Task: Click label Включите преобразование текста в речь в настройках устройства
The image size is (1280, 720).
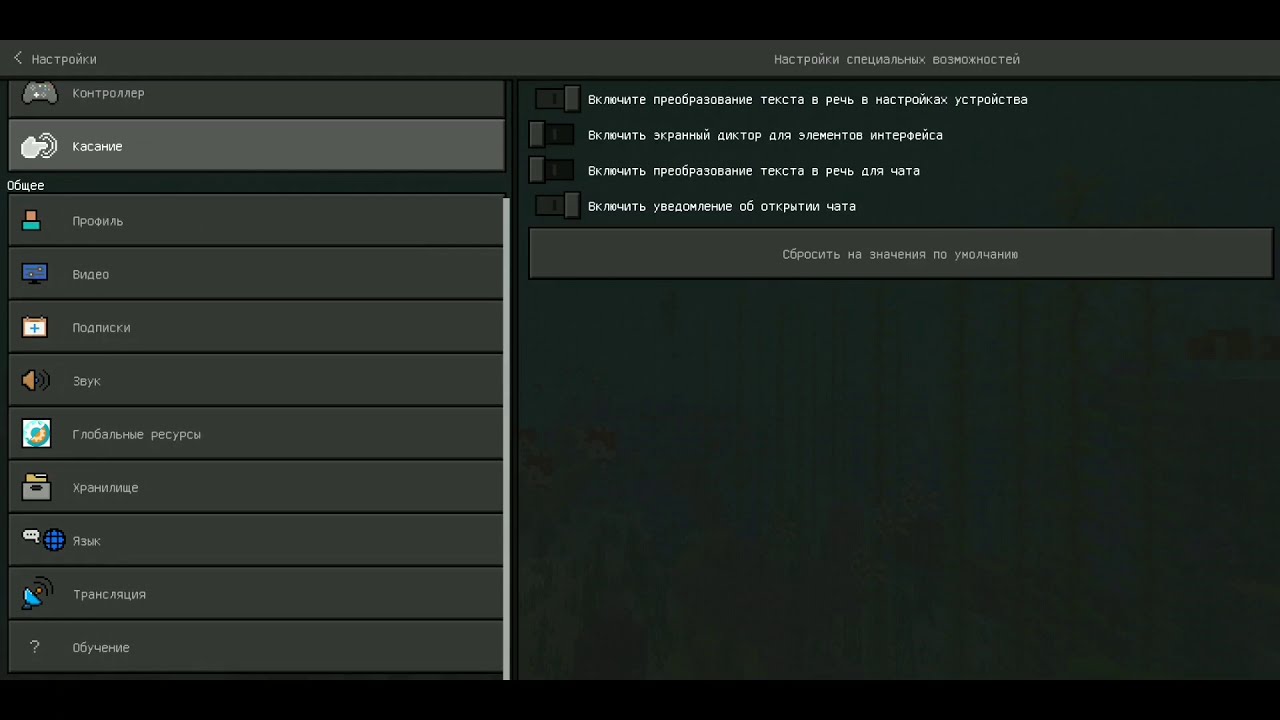Action: tap(808, 99)
